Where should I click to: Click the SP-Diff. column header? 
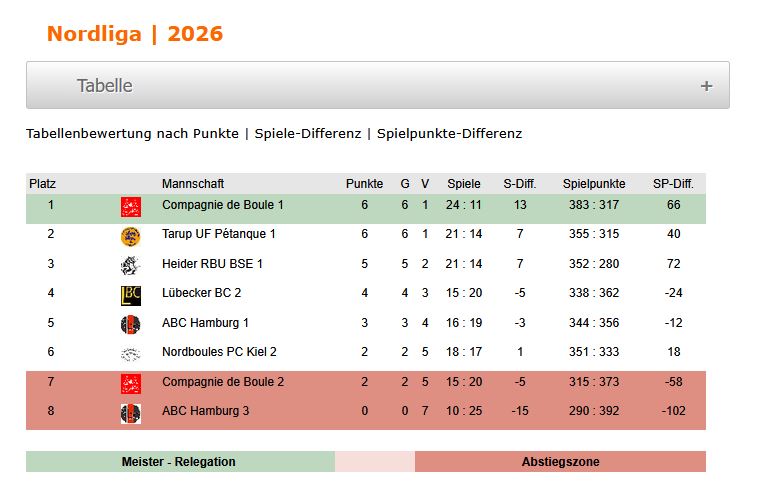[x=673, y=184]
